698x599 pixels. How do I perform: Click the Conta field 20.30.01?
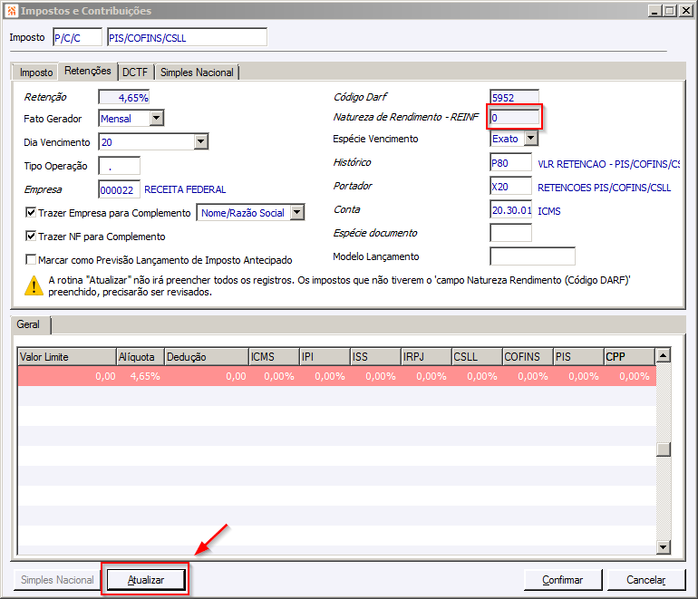pyautogui.click(x=511, y=210)
